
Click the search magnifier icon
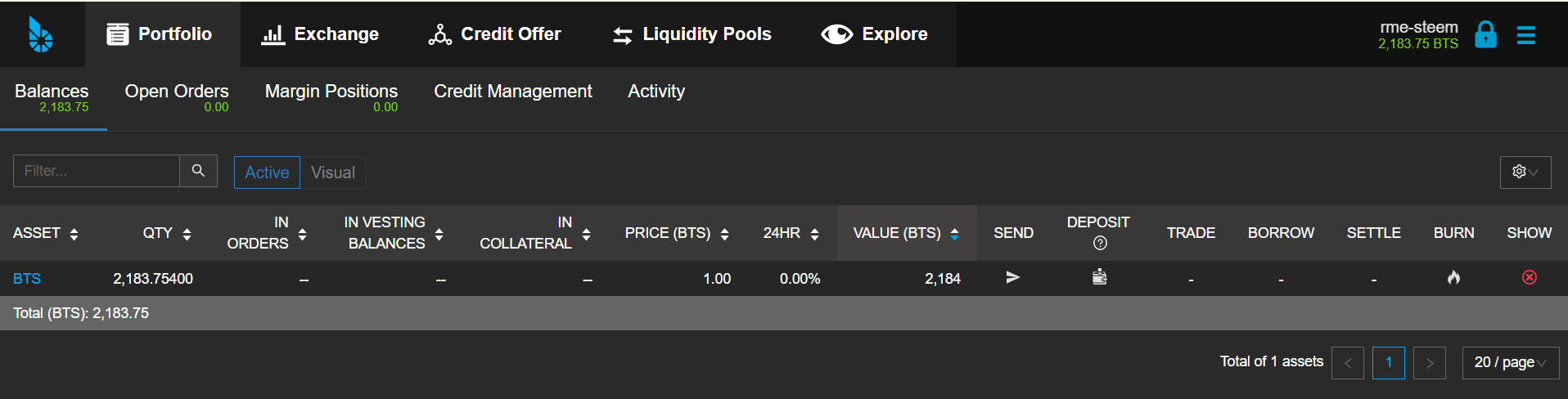[x=198, y=171]
